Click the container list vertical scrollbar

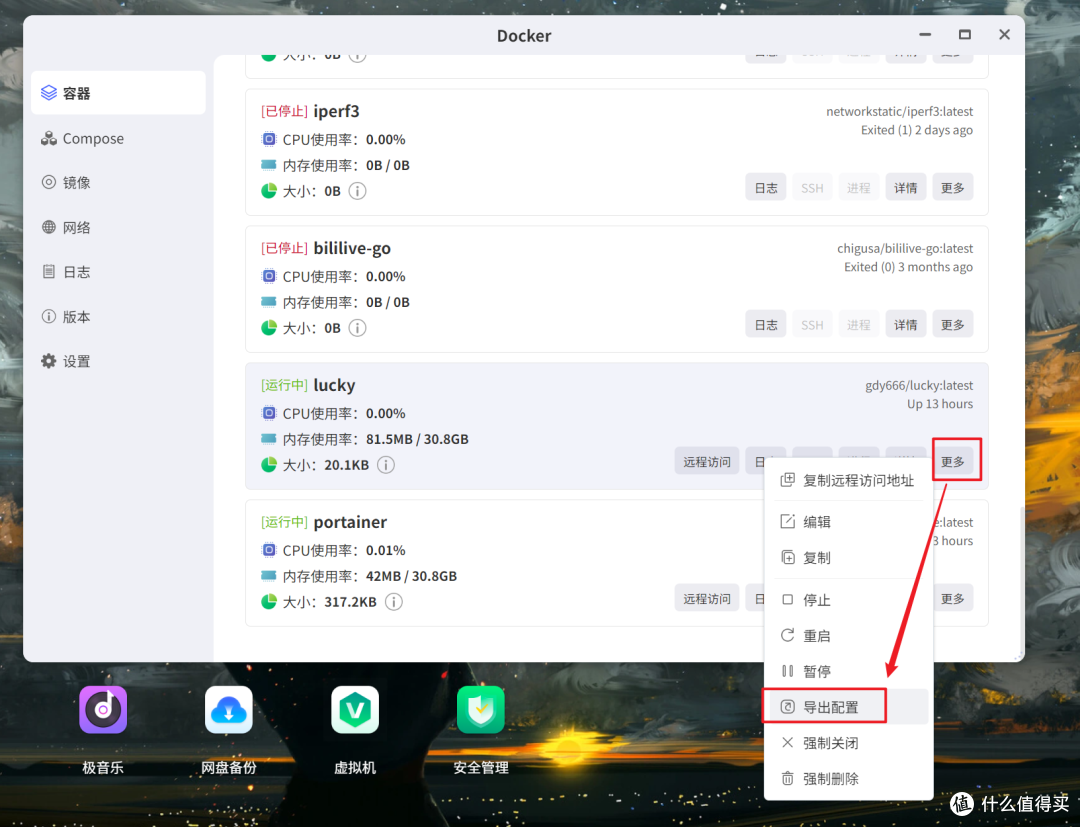point(1021,580)
